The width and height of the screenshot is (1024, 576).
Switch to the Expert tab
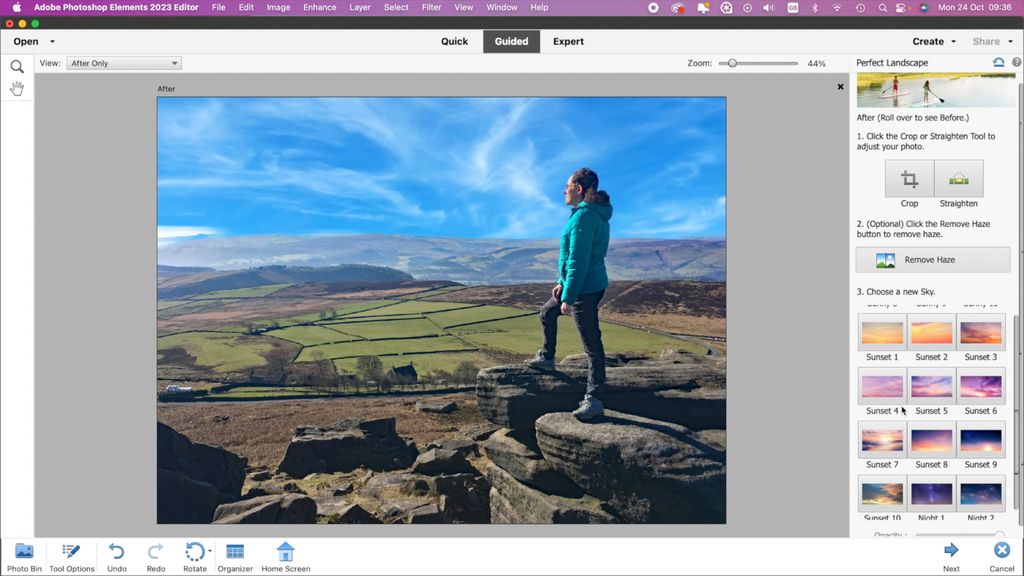568,41
